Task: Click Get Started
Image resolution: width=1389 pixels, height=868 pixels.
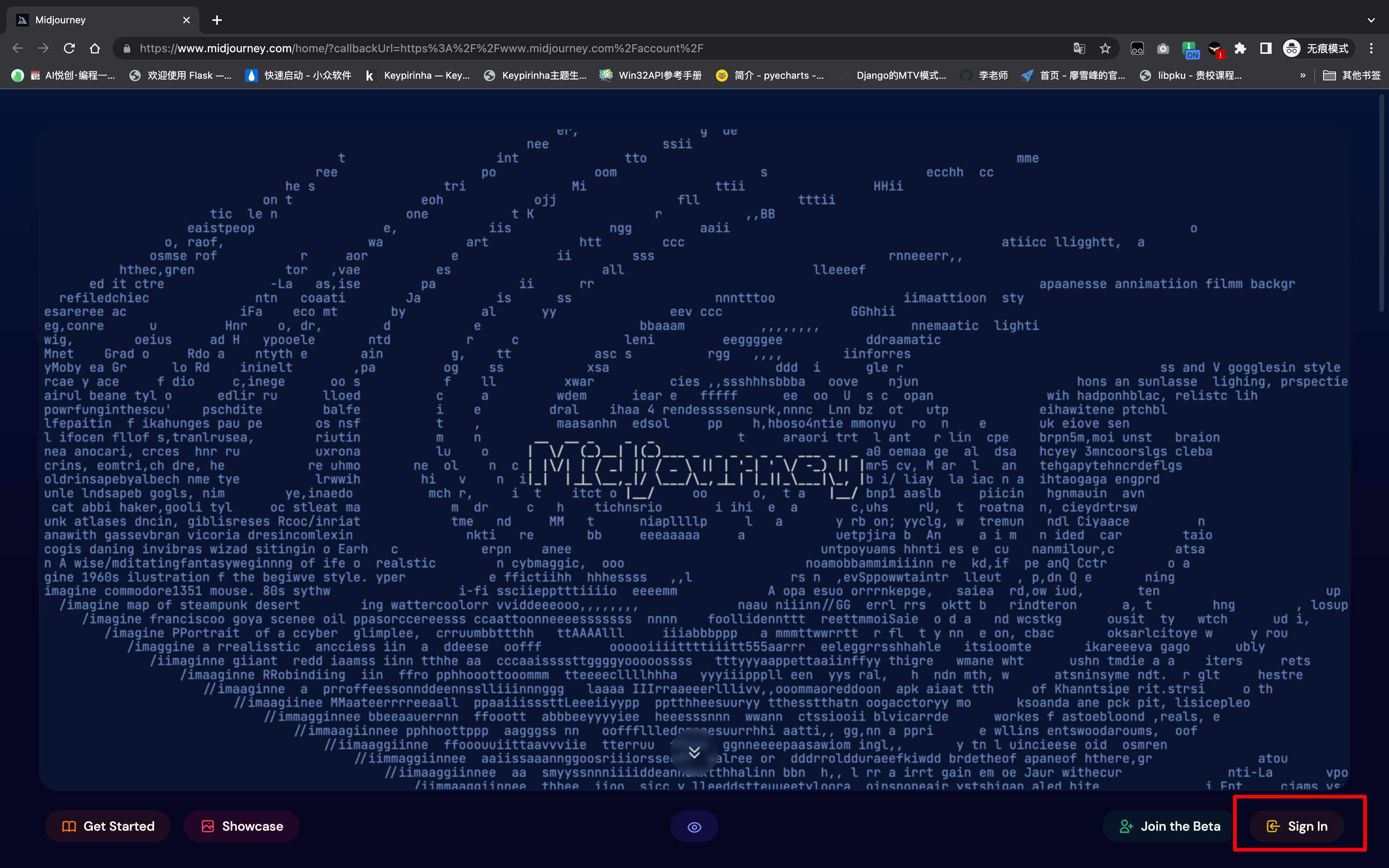Action: click(x=108, y=826)
